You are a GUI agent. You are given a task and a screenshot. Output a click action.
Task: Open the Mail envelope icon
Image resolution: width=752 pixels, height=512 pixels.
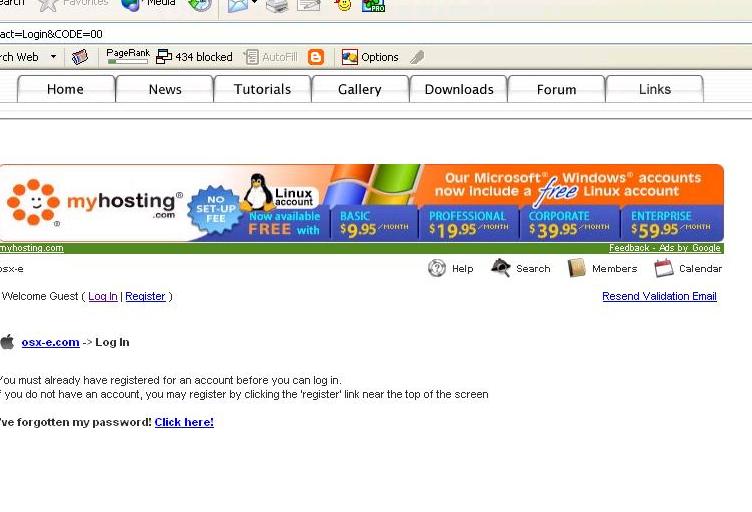[x=238, y=5]
